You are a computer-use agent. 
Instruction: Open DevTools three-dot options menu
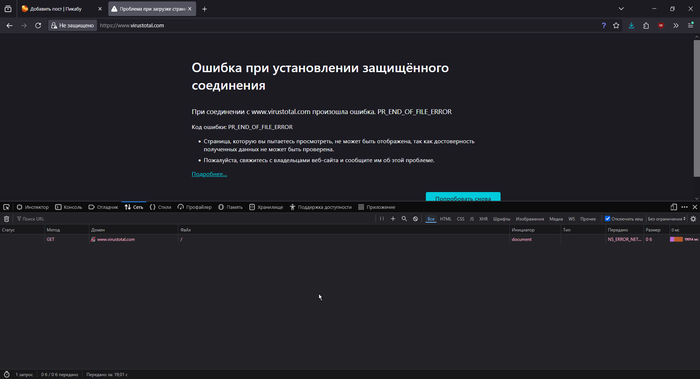(x=684, y=207)
